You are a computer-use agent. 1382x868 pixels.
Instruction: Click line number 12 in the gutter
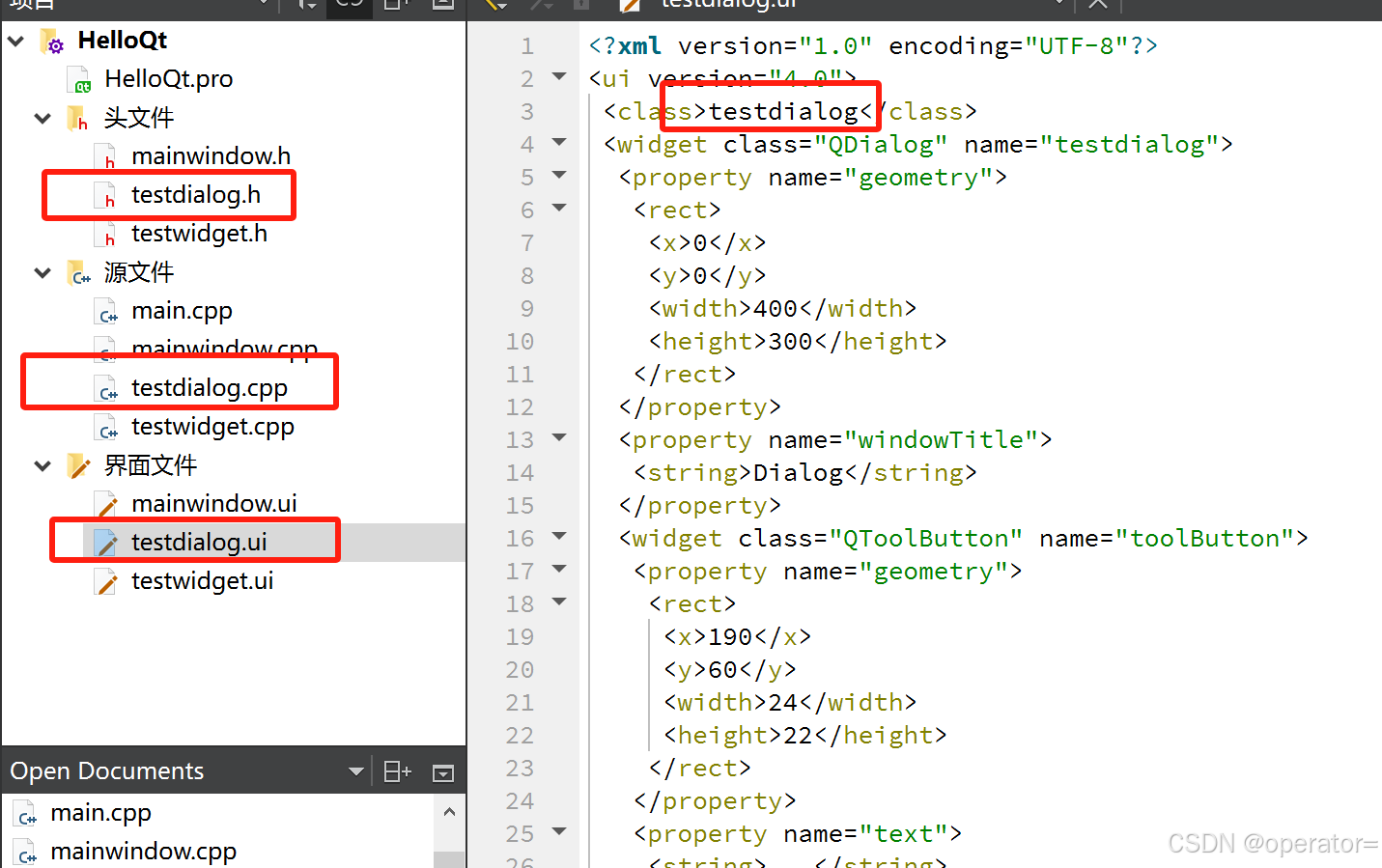520,407
